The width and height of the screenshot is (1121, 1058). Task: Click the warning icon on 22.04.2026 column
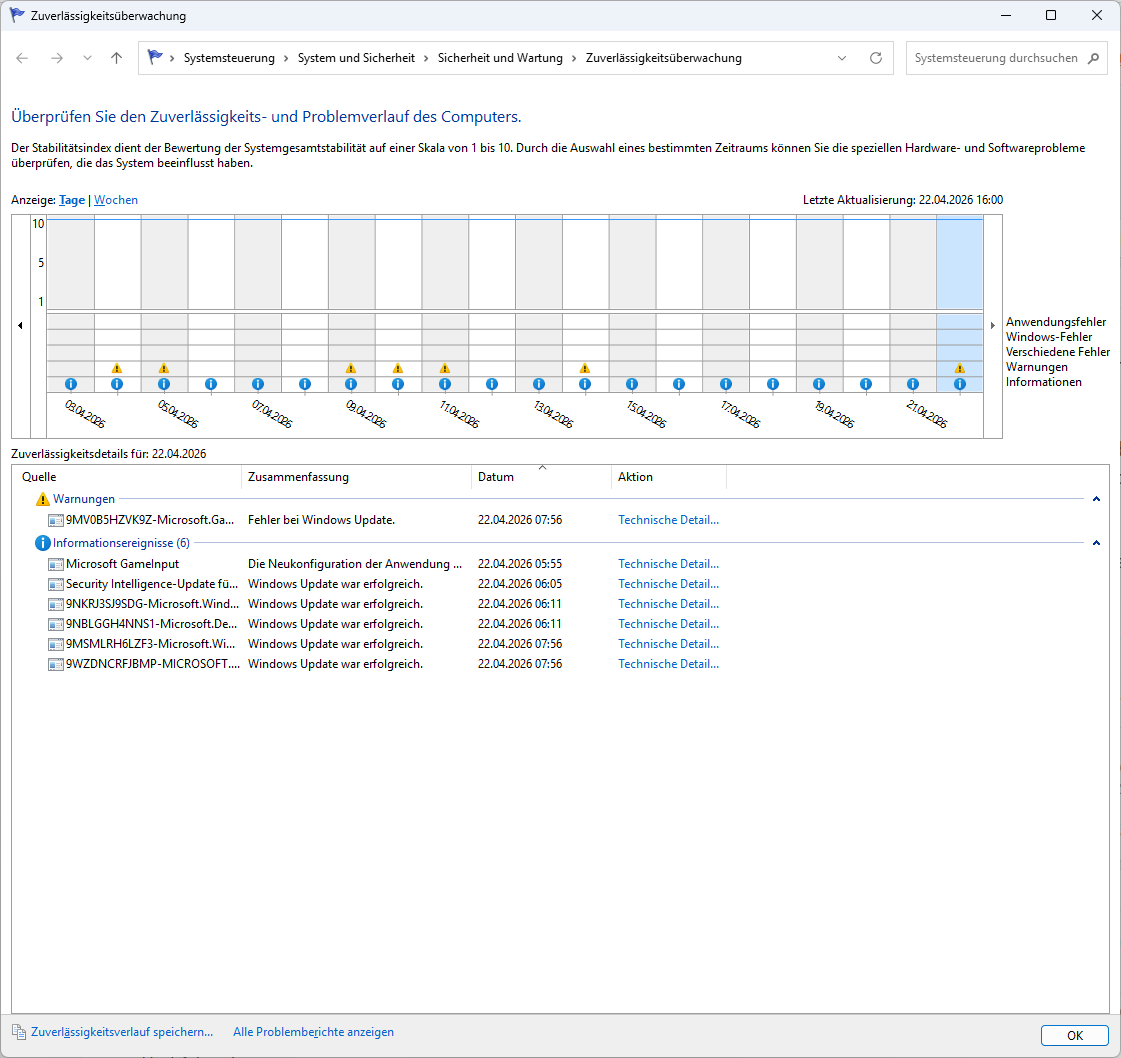(x=959, y=368)
